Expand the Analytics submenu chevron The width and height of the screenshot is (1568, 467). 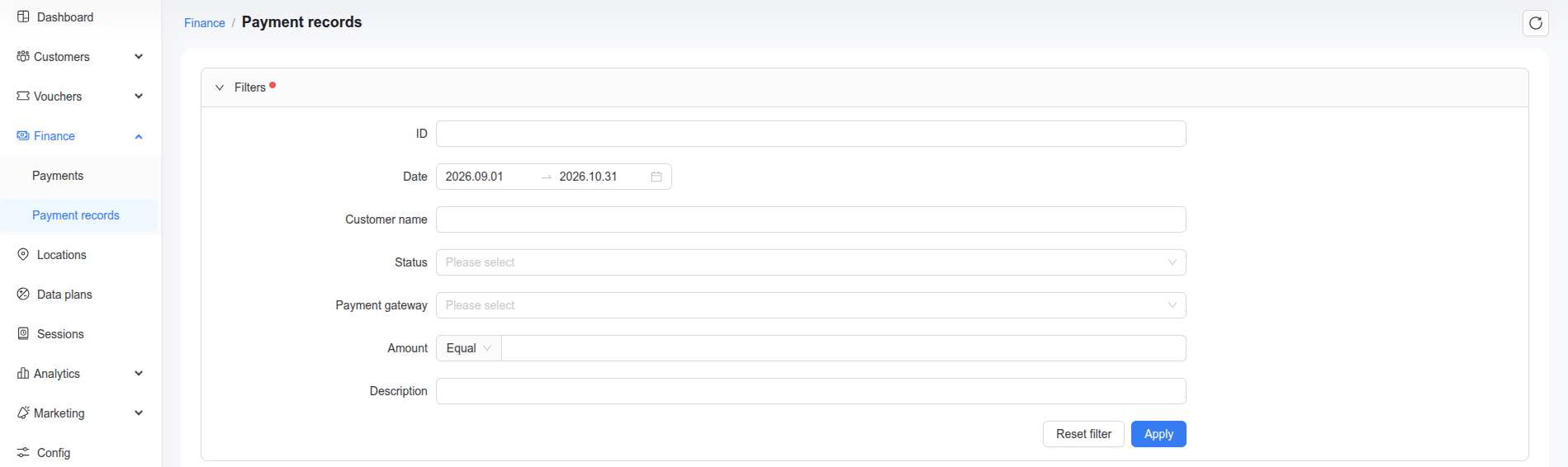pyautogui.click(x=139, y=373)
